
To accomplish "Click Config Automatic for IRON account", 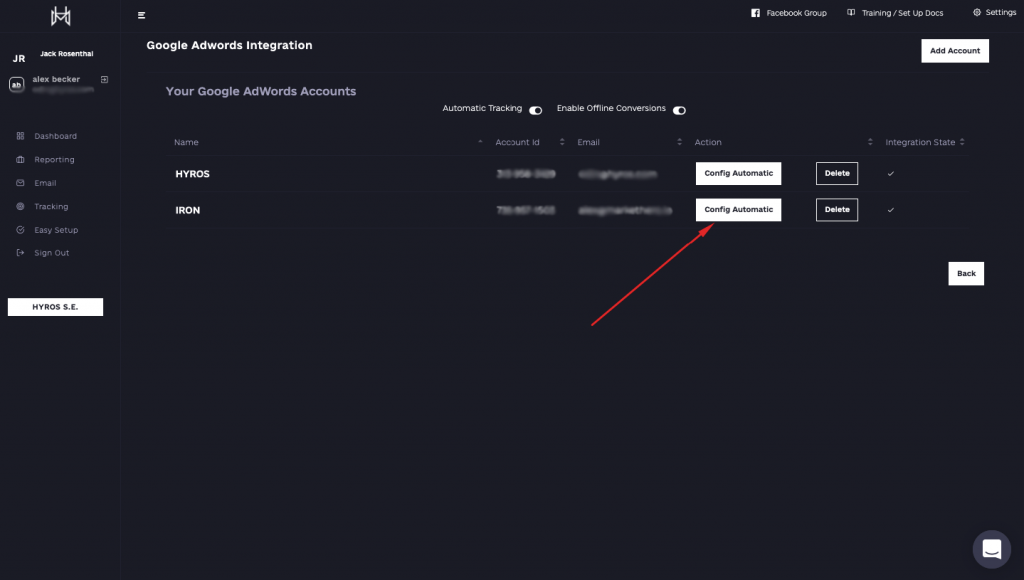I will [x=738, y=210].
